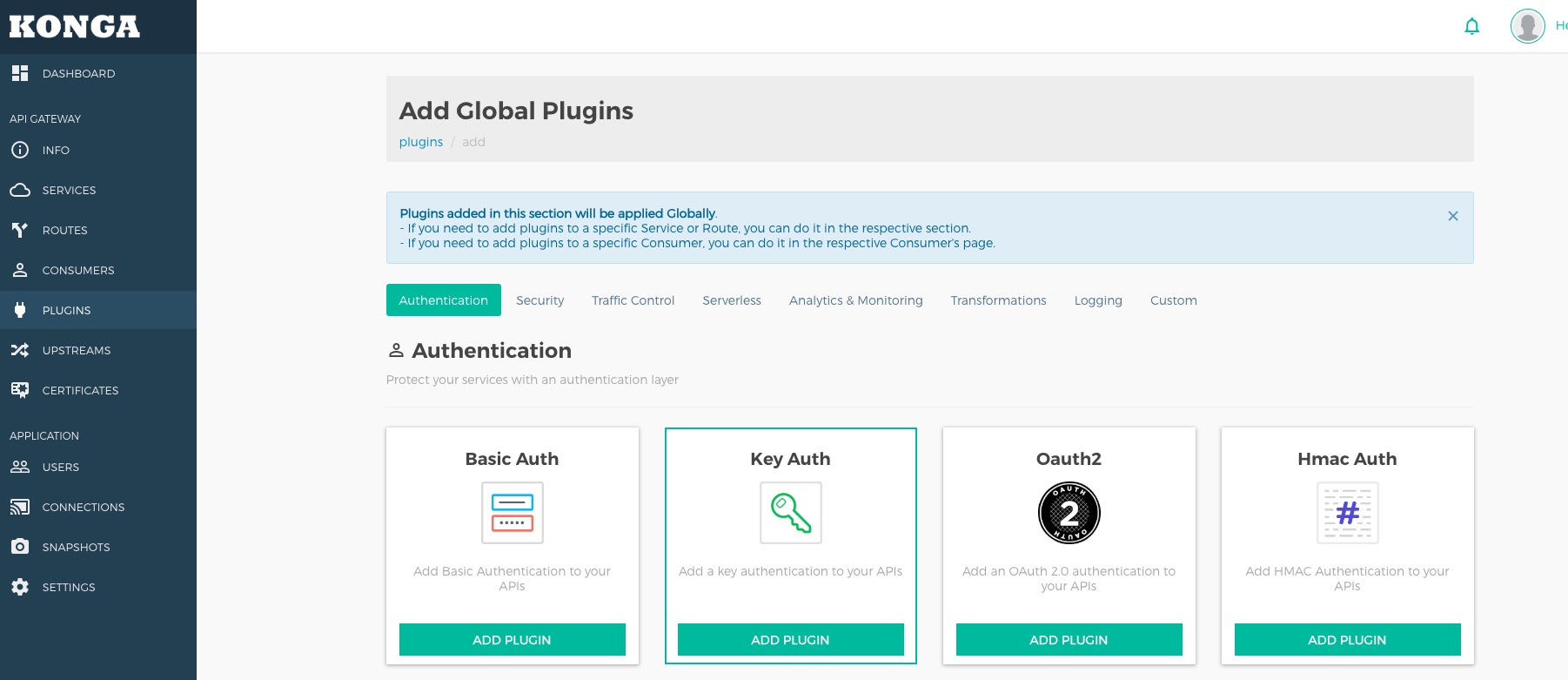The width and height of the screenshot is (1568, 680).
Task: Open Info in sidebar
Action: pyautogui.click(x=98, y=151)
